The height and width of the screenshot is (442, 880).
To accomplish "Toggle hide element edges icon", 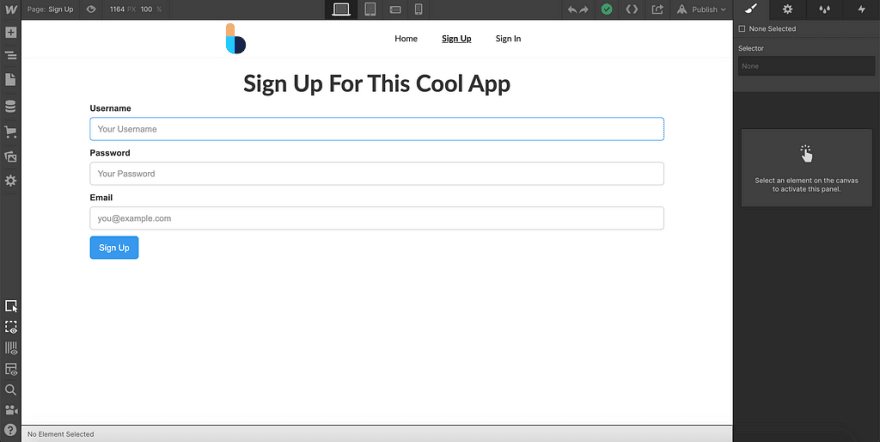I will click(11, 327).
